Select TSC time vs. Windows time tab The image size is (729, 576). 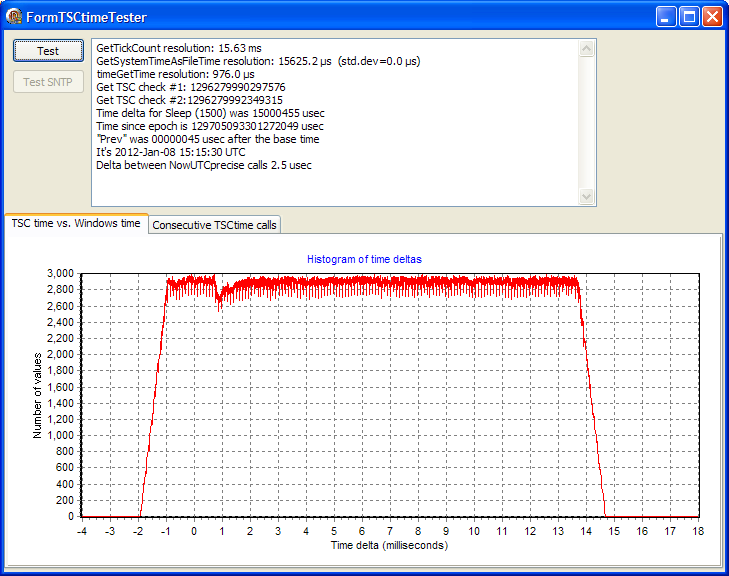76,223
